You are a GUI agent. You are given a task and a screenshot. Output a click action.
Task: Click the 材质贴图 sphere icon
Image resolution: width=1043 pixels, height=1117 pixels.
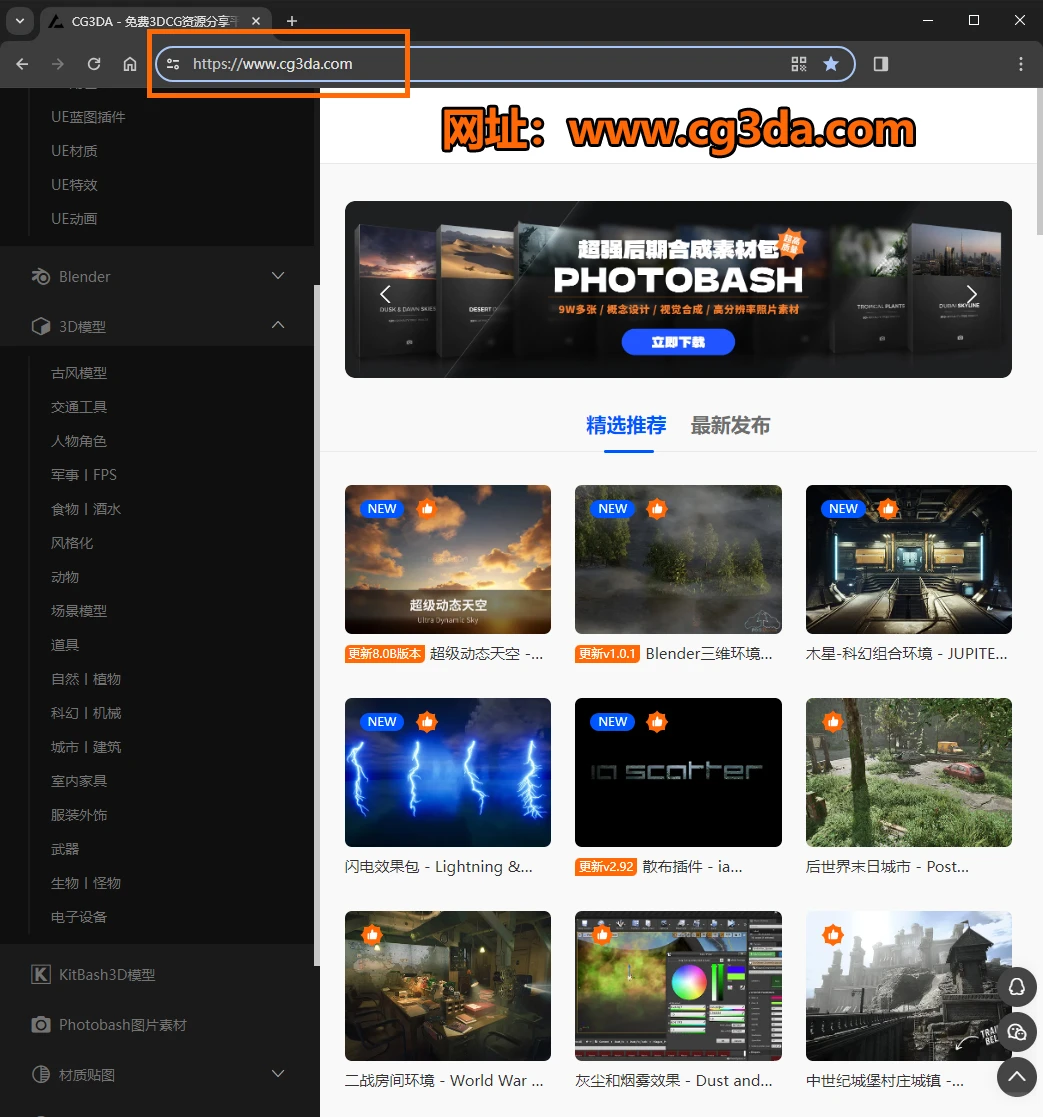[x=41, y=1074]
